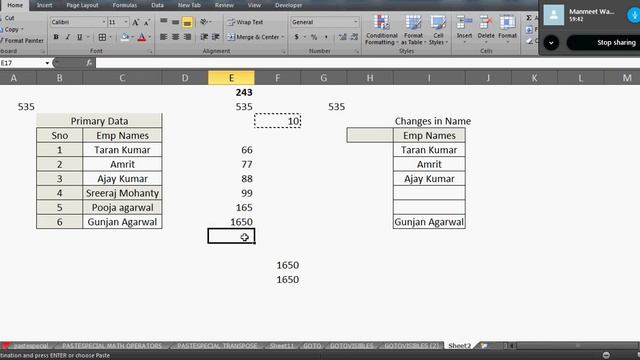Increase cell indent
This screenshot has height=360, width=640.
[216, 37]
